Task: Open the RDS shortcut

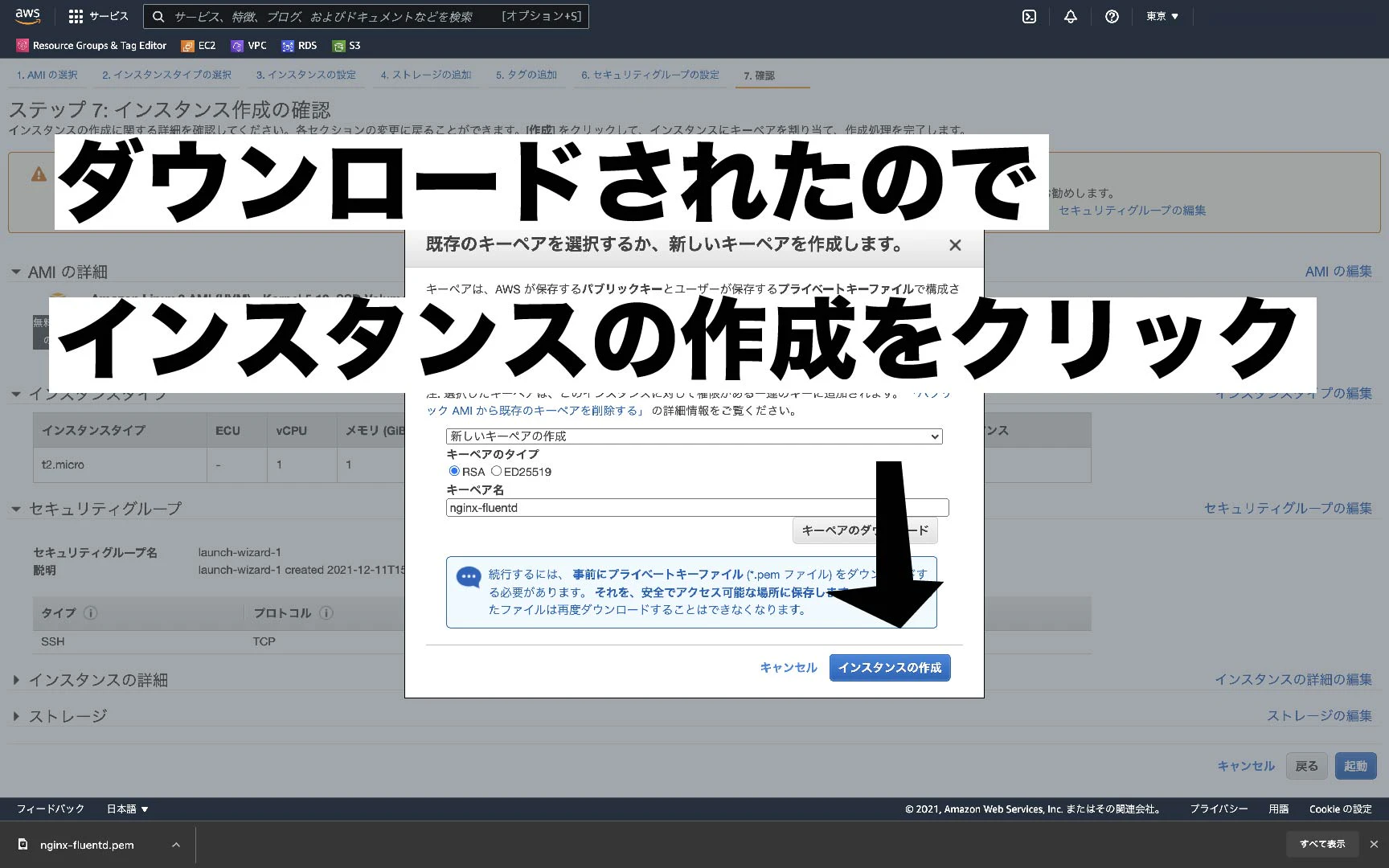Action: [x=299, y=46]
